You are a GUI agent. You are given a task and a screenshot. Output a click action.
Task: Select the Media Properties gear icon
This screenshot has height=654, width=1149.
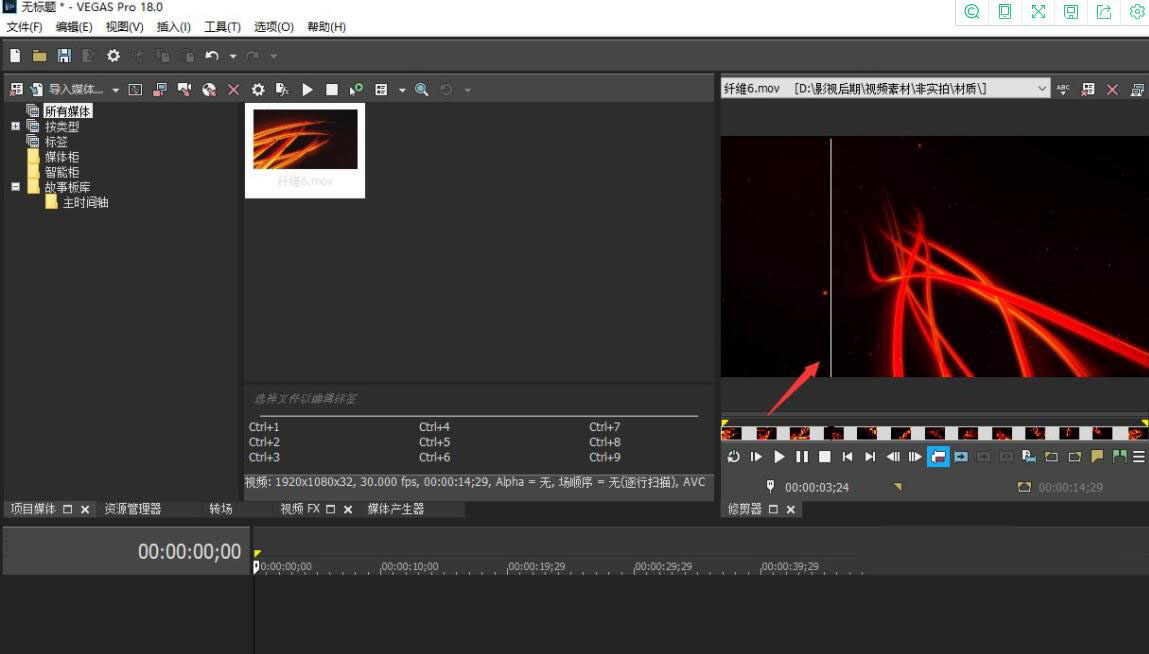258,89
